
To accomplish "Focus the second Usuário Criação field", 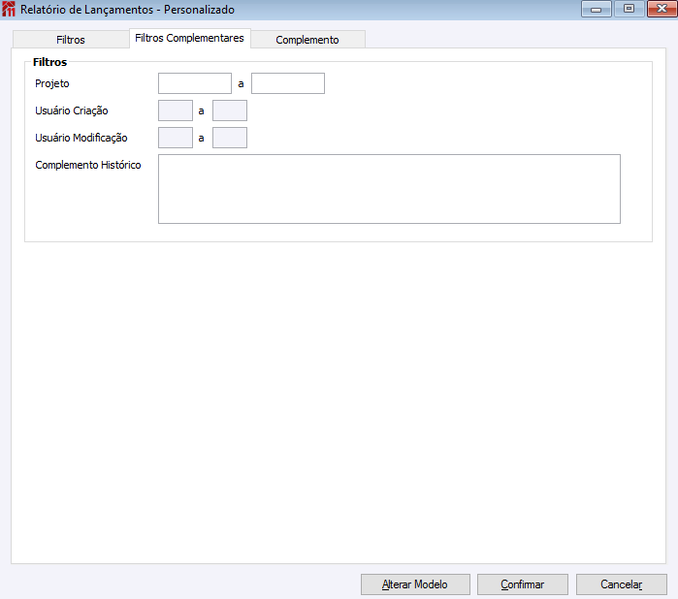I will 230,111.
